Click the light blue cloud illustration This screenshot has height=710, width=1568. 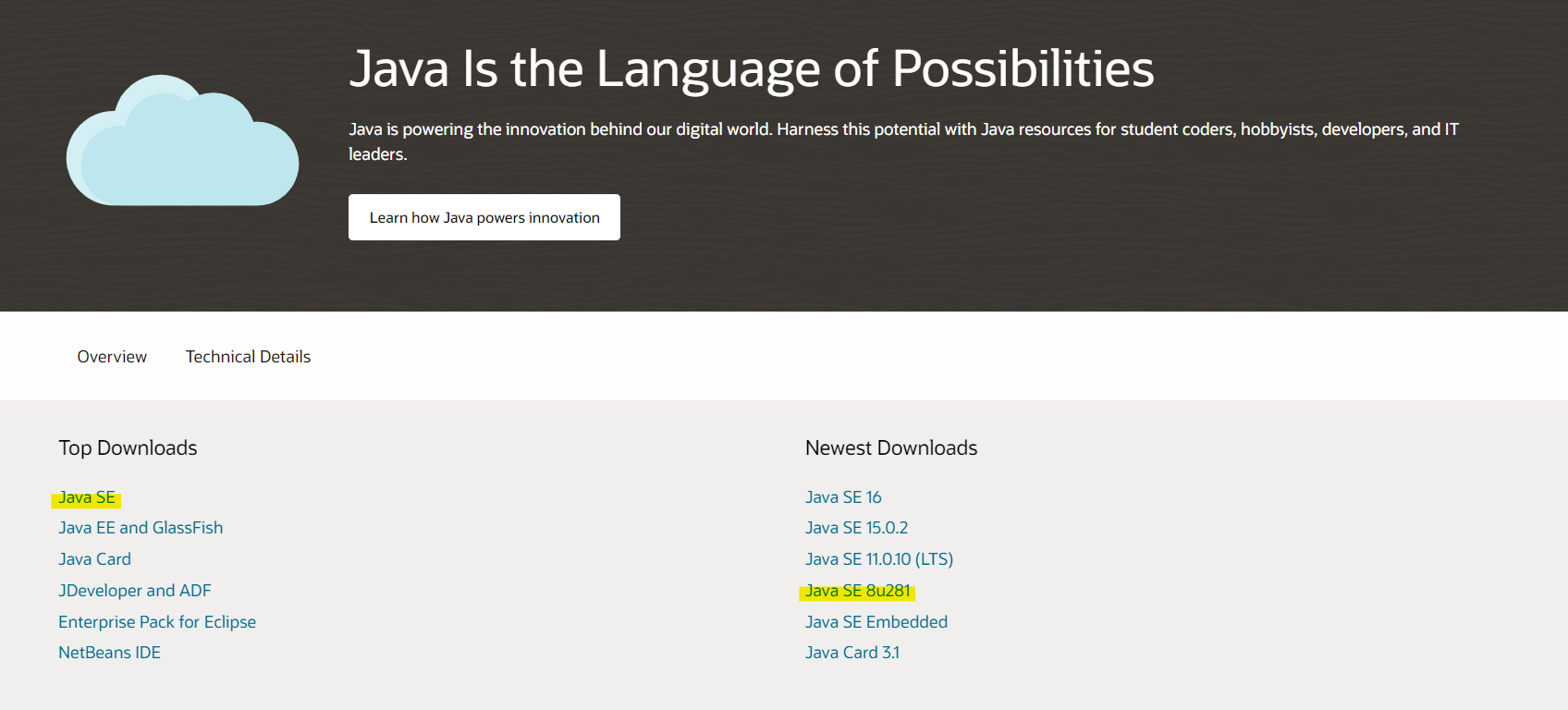(182, 141)
